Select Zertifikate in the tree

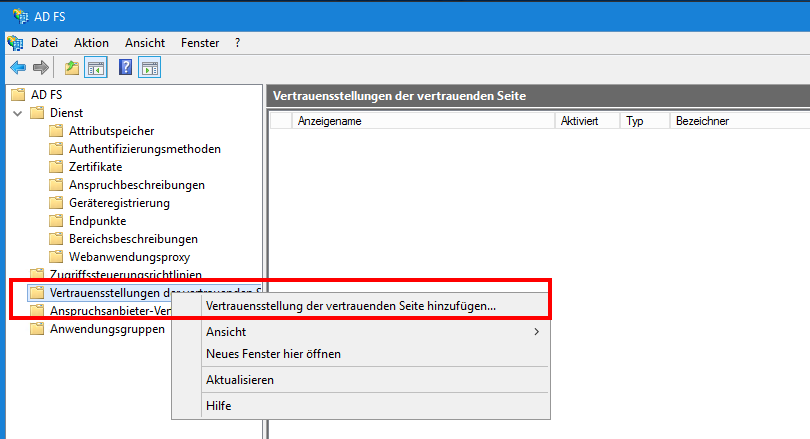[96, 167]
